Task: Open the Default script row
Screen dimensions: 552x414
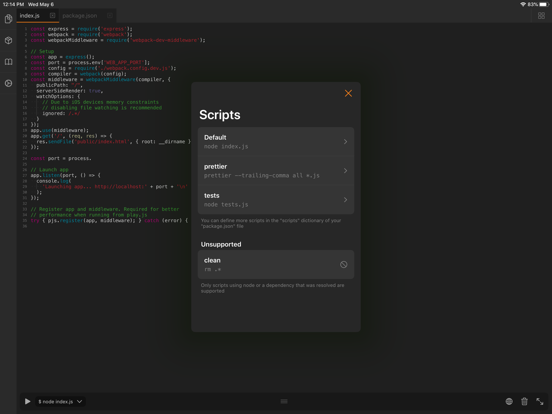Action: pyautogui.click(x=276, y=142)
